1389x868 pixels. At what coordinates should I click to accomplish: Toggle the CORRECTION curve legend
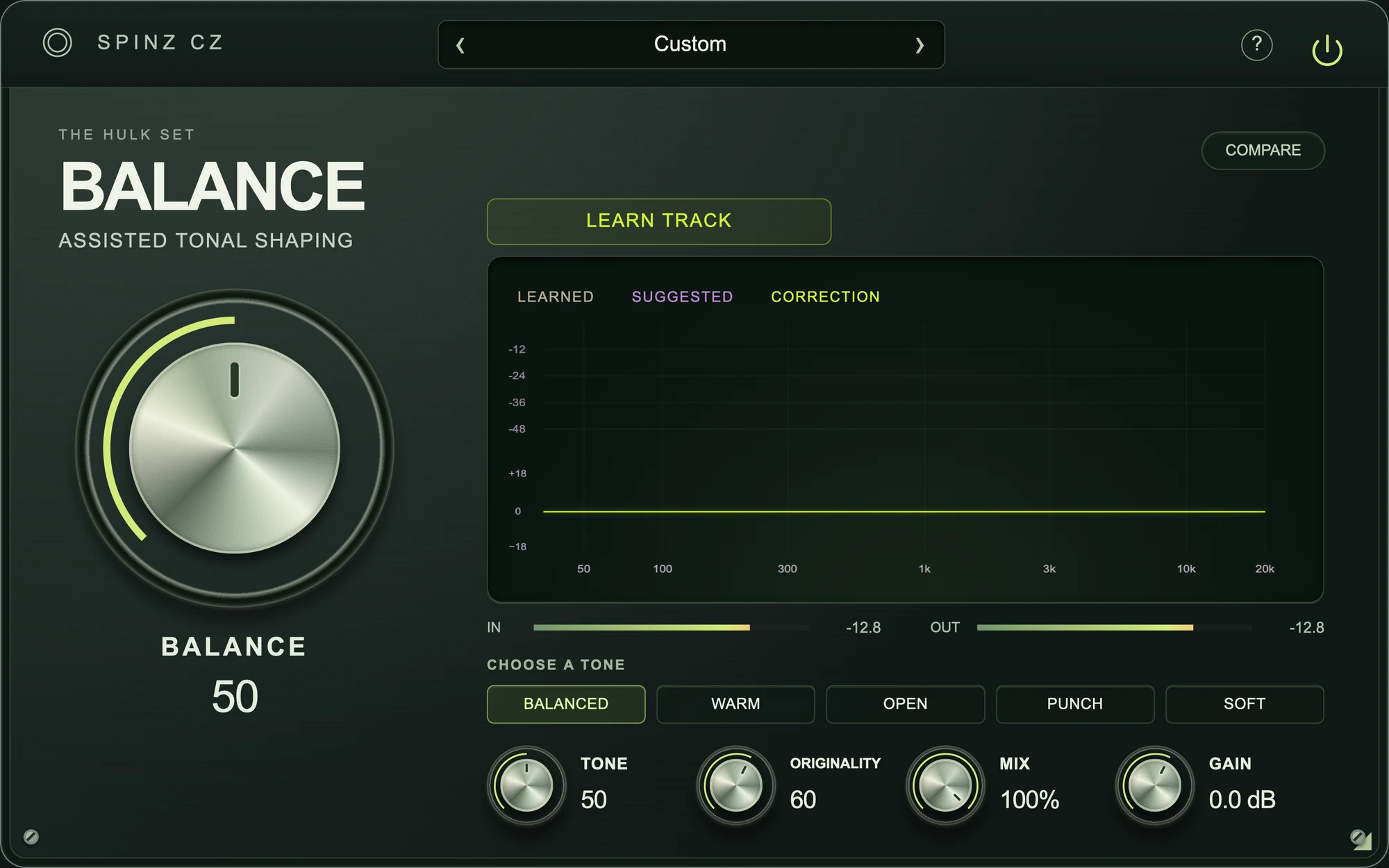point(825,297)
